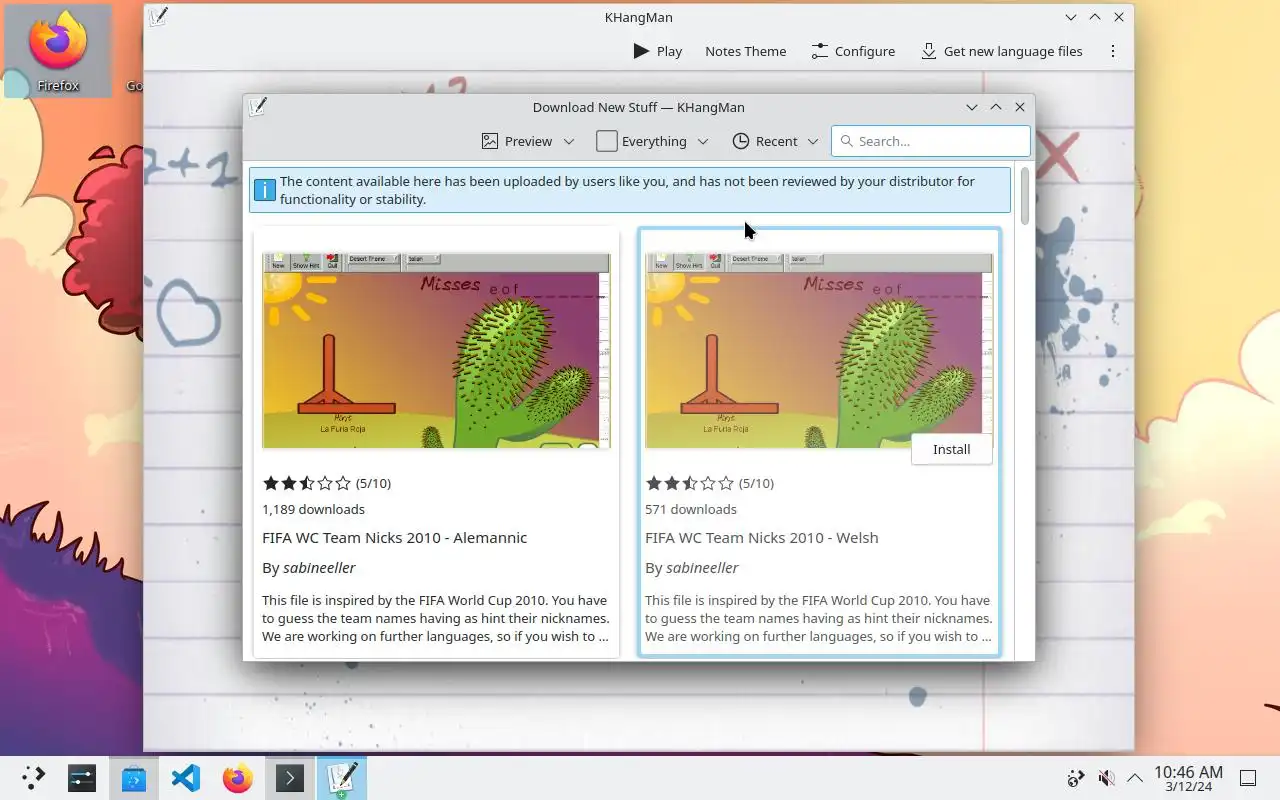Open Discover software store in taskbar
This screenshot has height=800, width=1280.
pos(134,778)
